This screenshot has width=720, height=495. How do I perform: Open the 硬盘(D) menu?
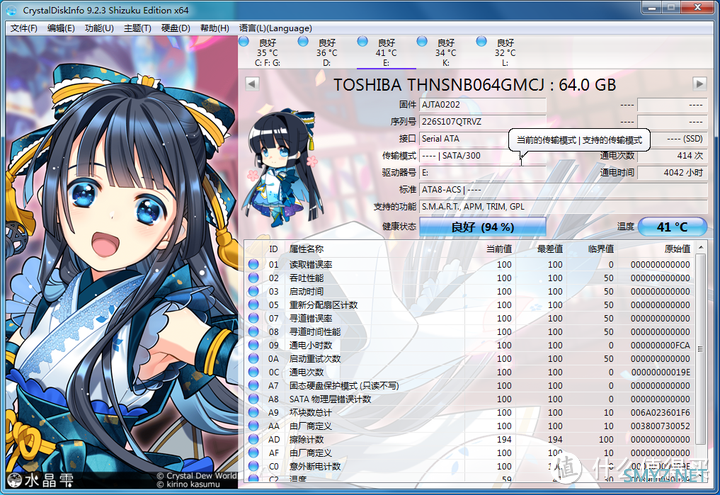pyautogui.click(x=176, y=28)
